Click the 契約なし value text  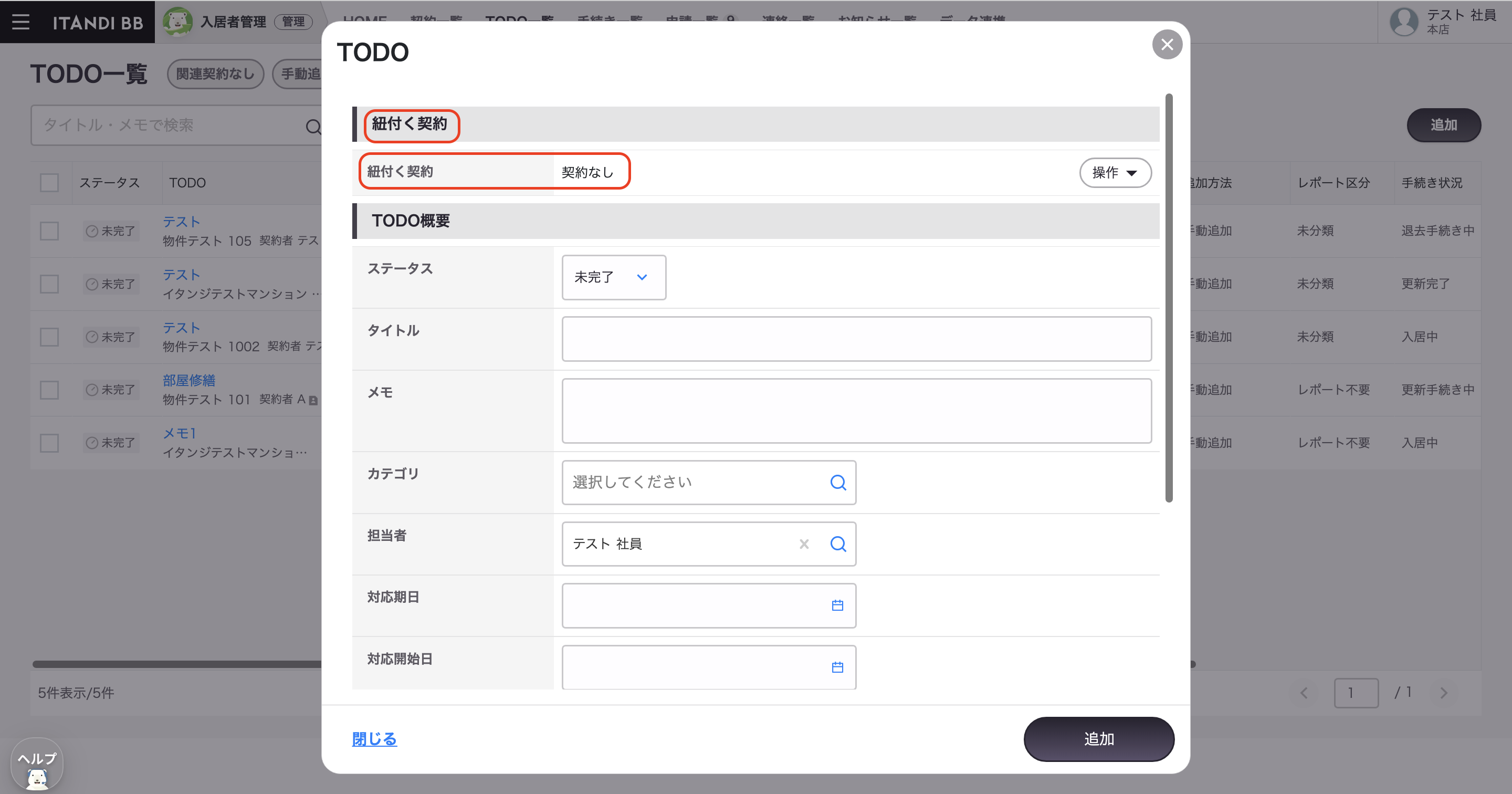coord(587,173)
